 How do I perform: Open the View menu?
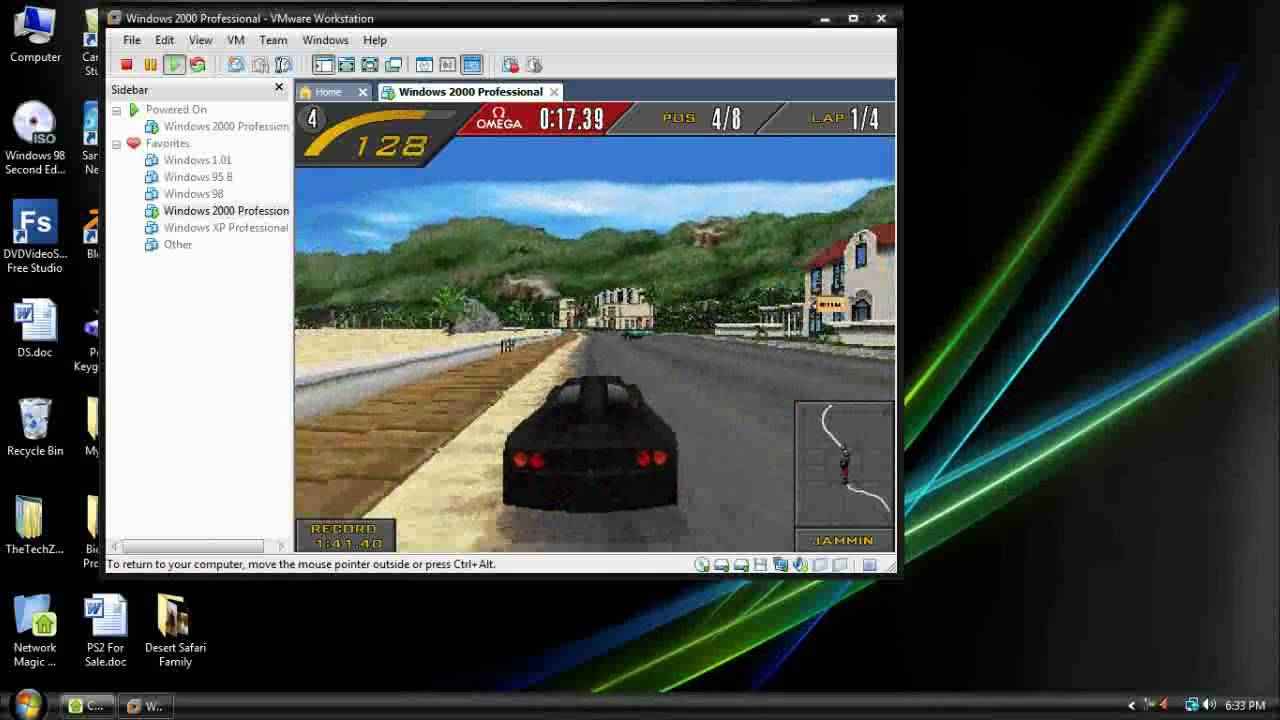pos(200,40)
